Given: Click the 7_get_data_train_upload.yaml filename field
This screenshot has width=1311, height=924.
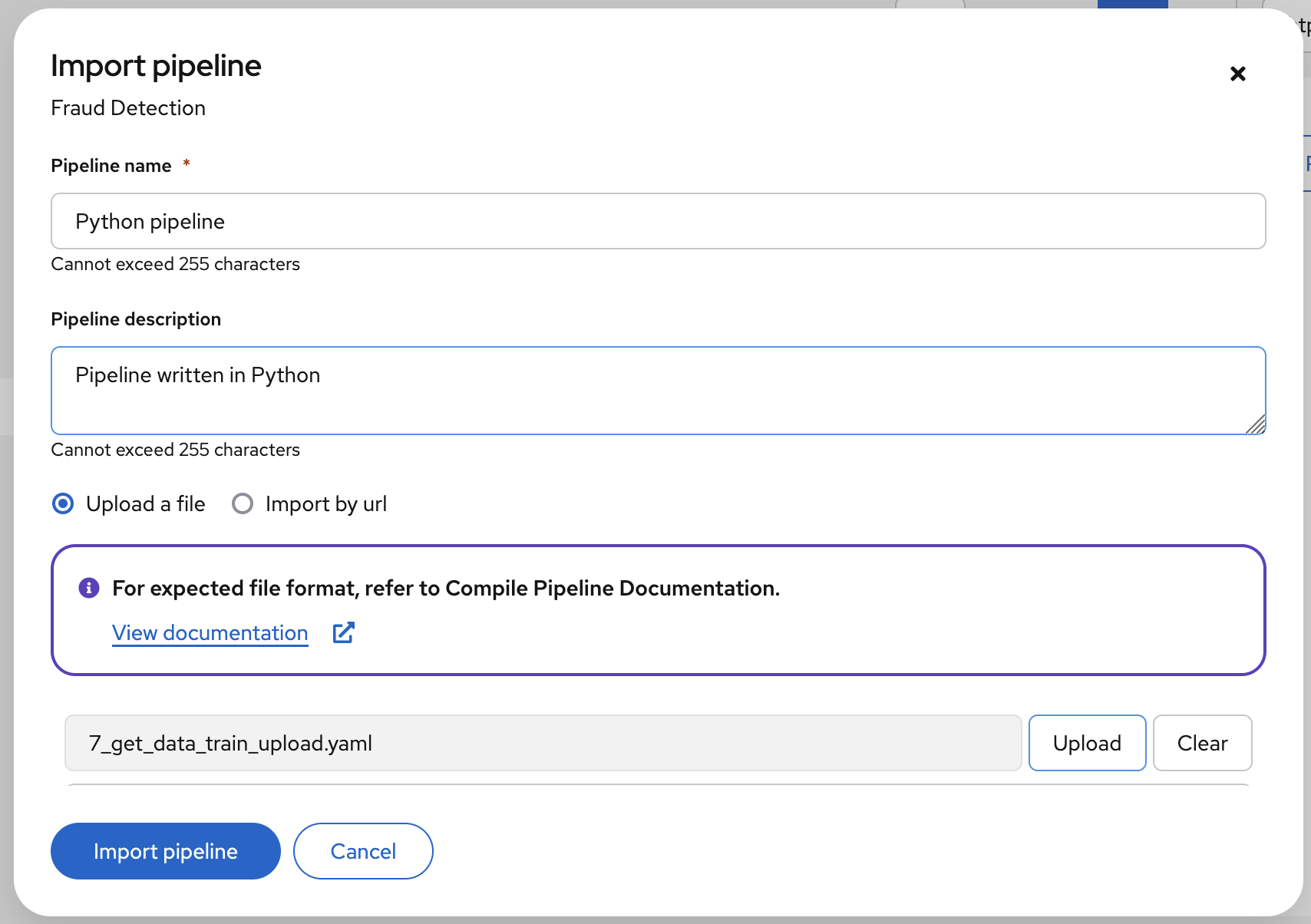Looking at the screenshot, I should pos(543,743).
